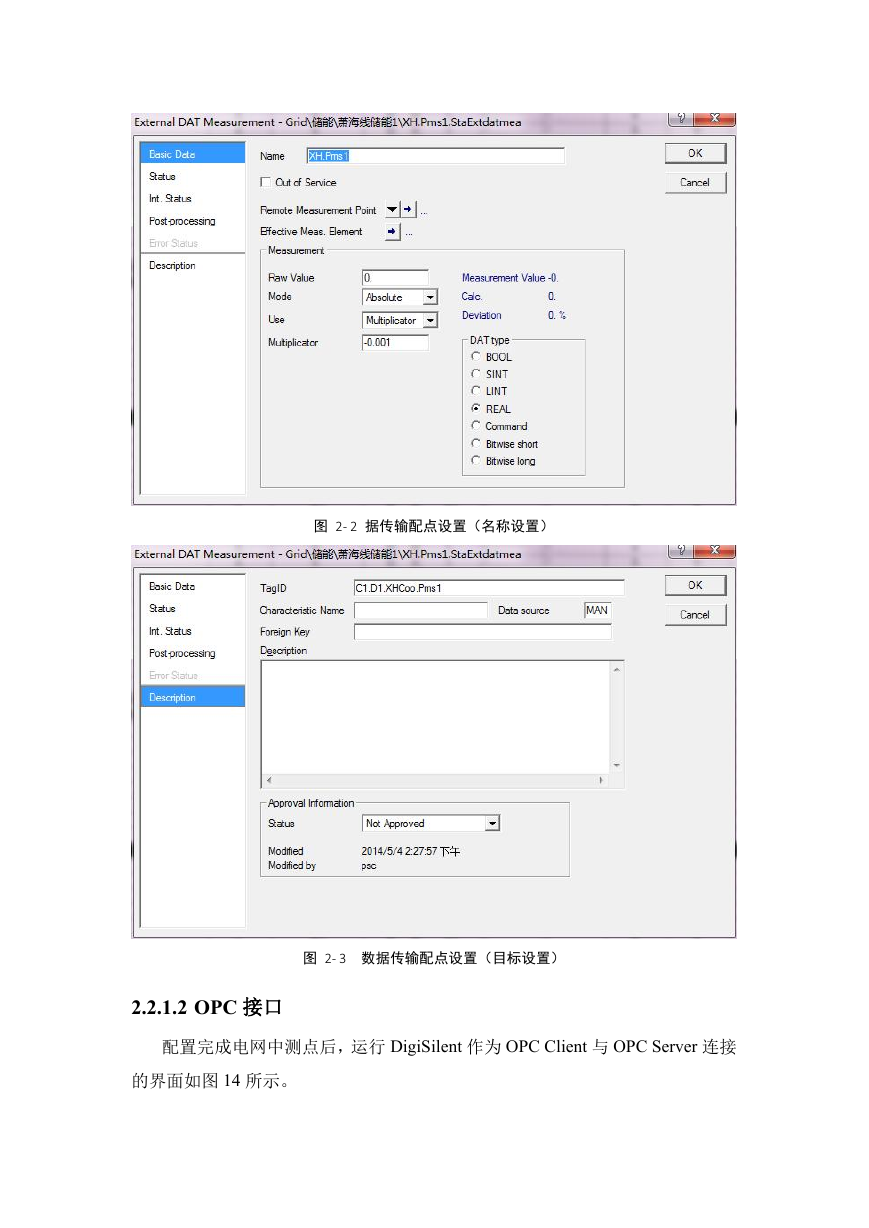Open the Remote Measurement Point down-arrow selector
The height and width of the screenshot is (1228, 869).
tap(392, 210)
